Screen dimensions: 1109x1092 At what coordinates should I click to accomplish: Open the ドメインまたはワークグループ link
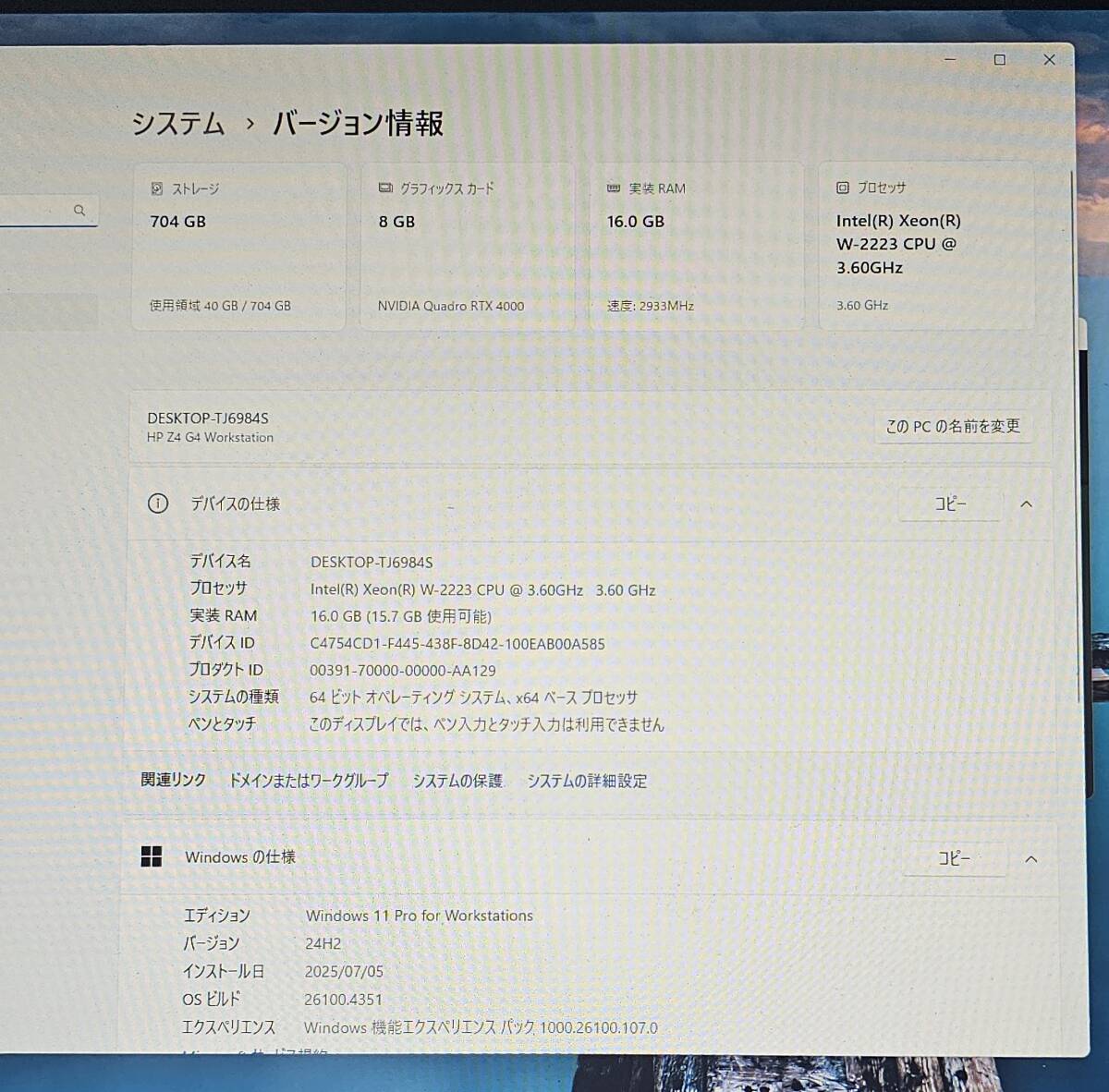click(x=309, y=781)
